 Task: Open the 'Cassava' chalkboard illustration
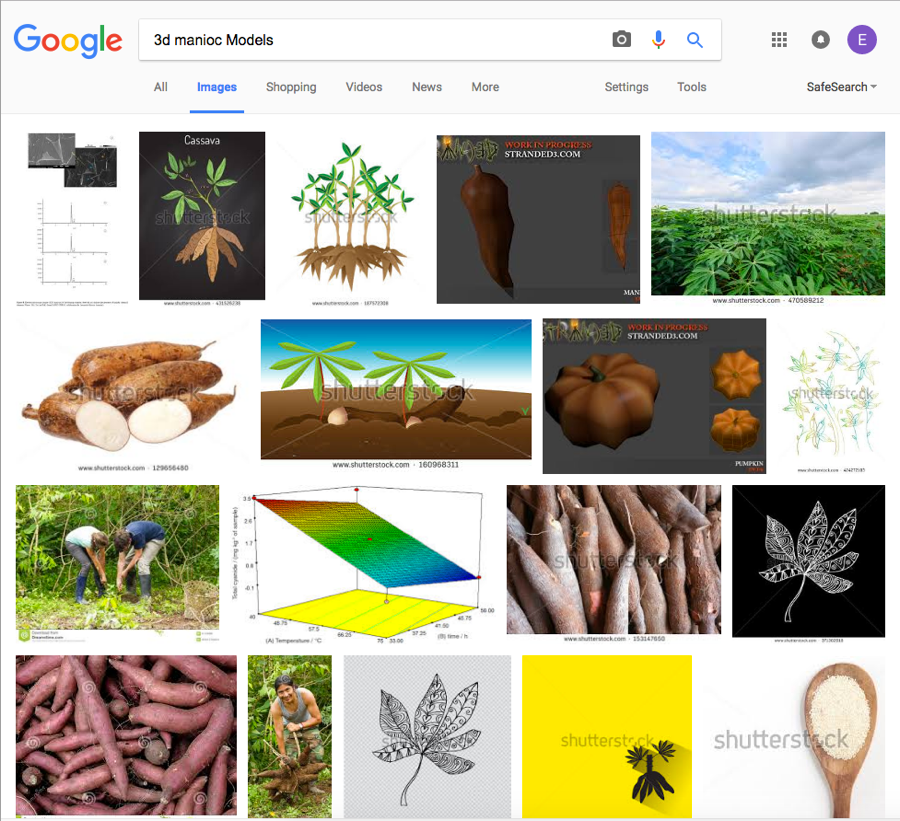point(202,218)
